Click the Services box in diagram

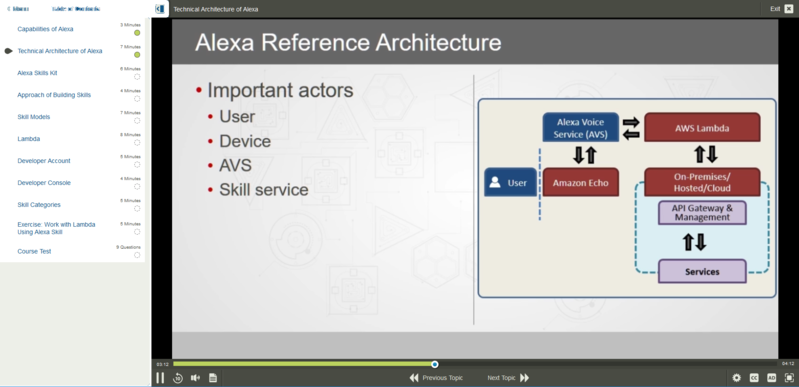pos(702,271)
